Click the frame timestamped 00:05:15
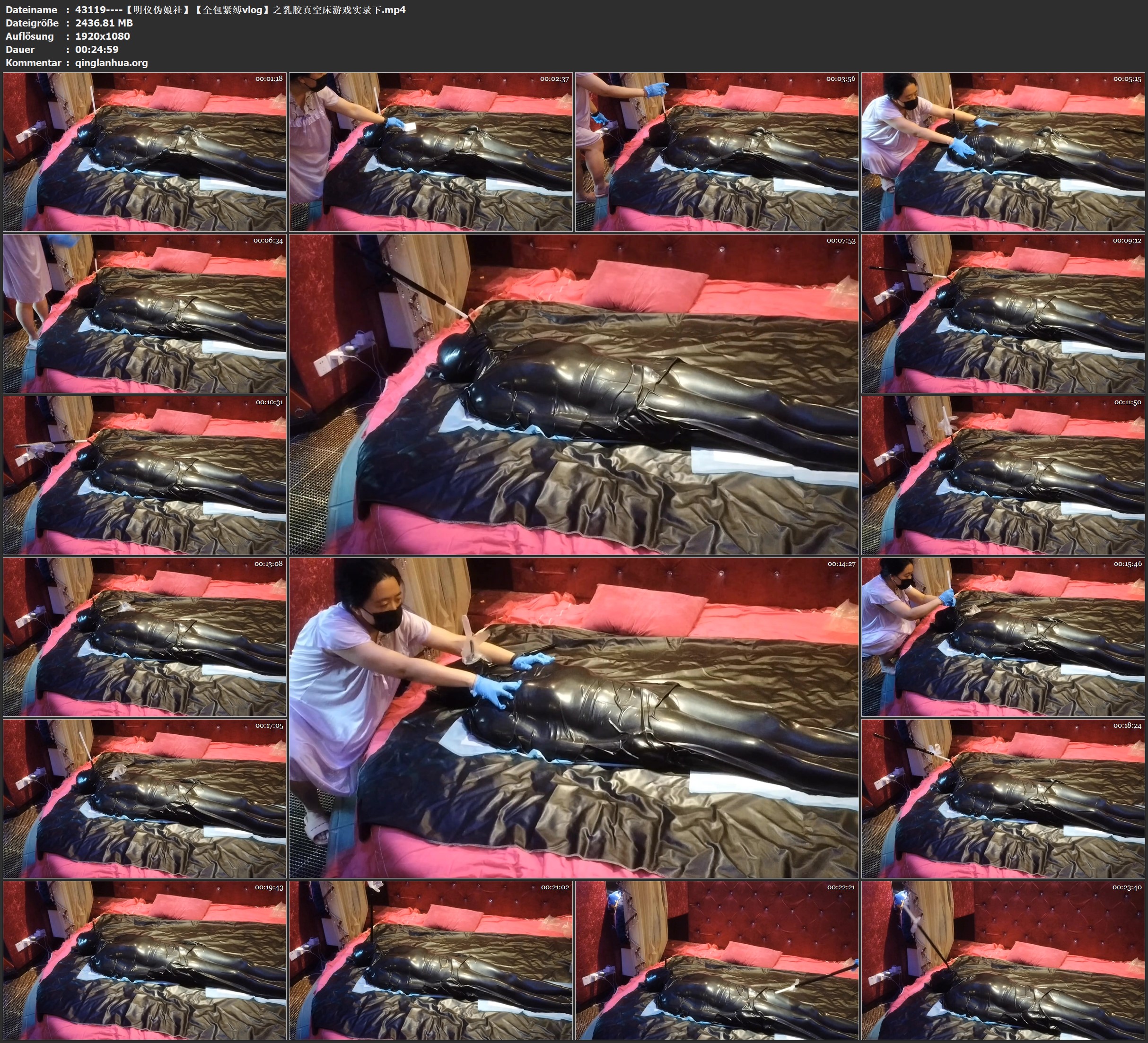The width and height of the screenshot is (1148, 1043). click(x=1003, y=151)
